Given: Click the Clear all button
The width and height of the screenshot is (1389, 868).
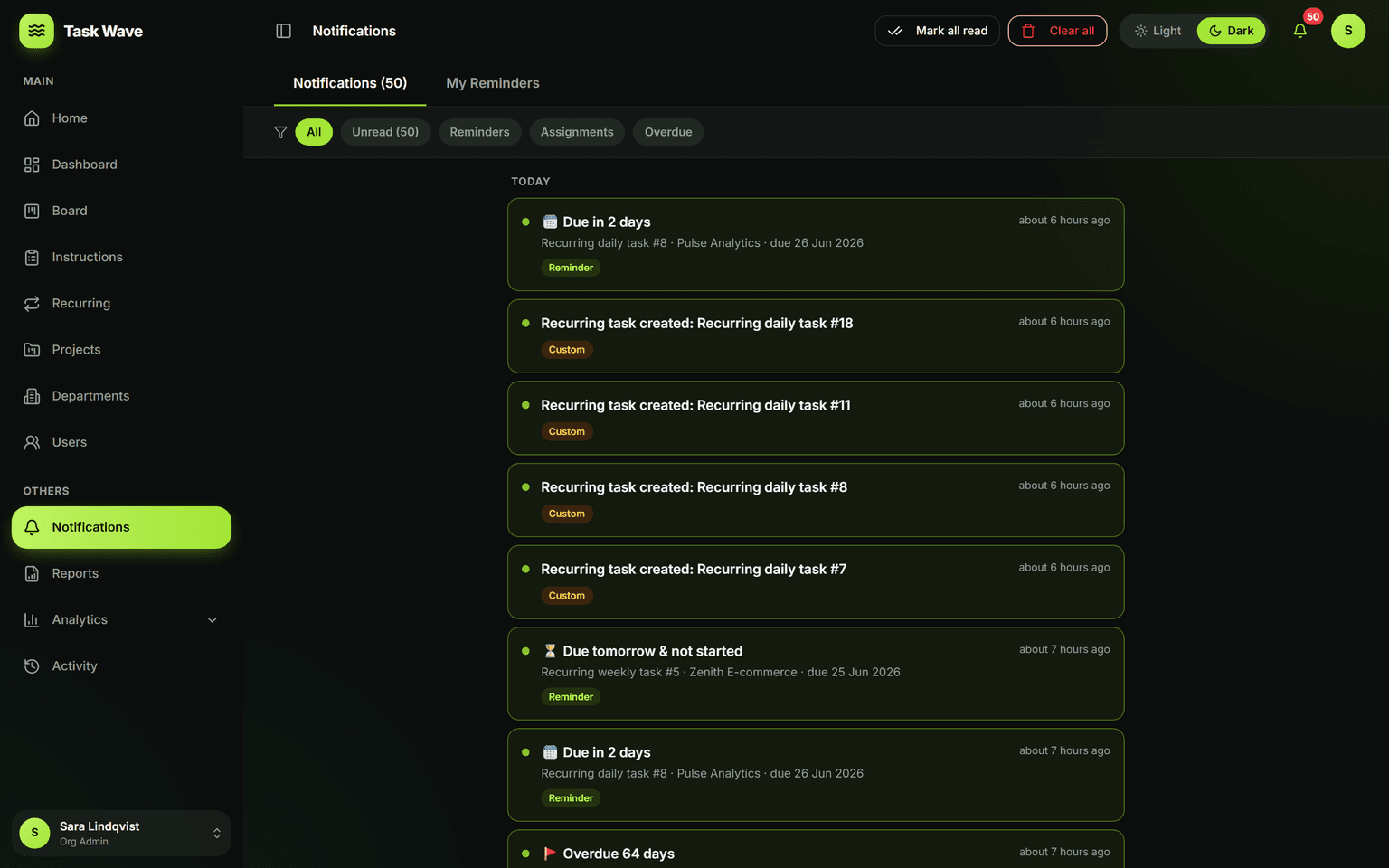Looking at the screenshot, I should [1057, 31].
